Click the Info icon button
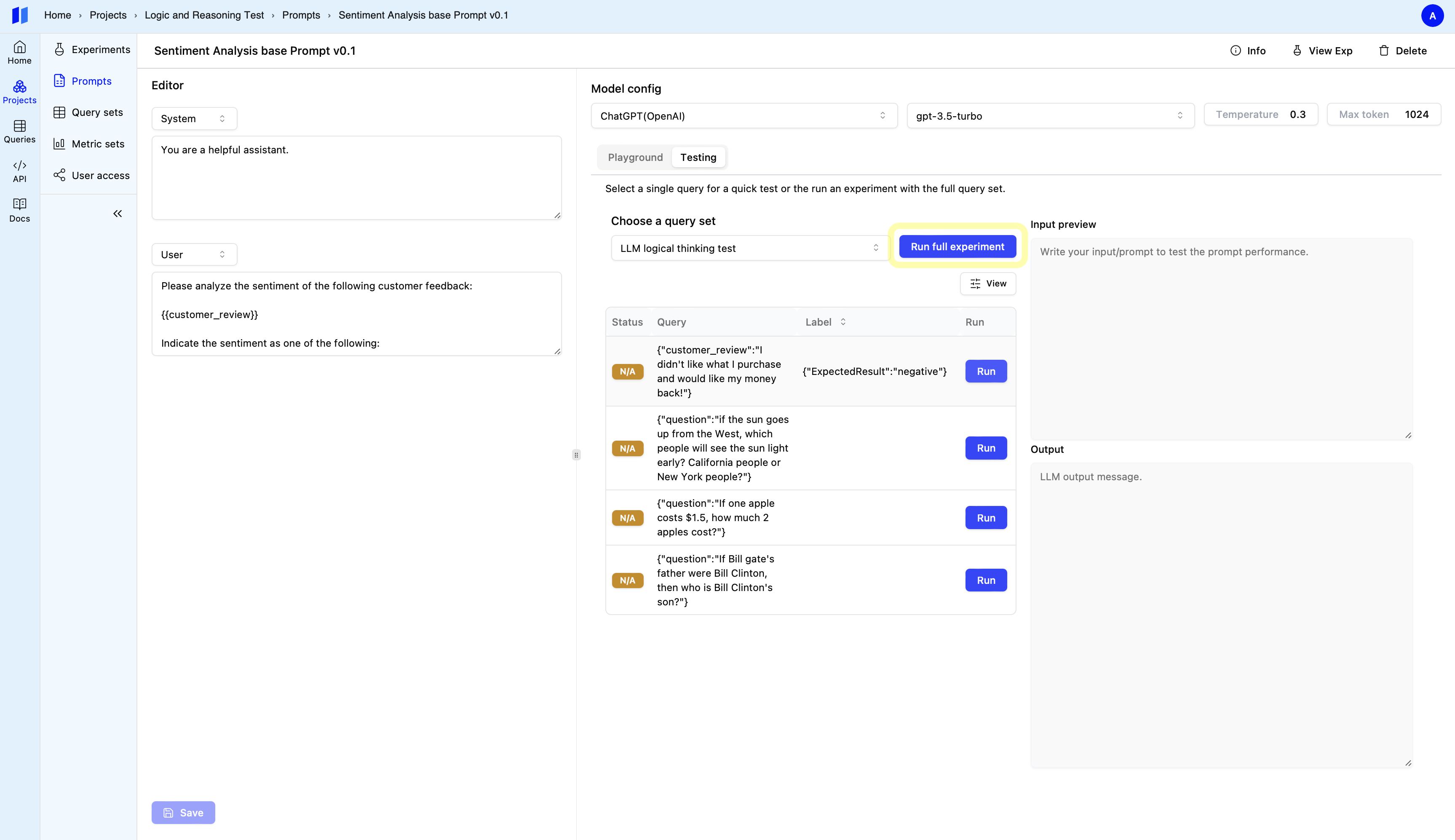 [x=1247, y=51]
